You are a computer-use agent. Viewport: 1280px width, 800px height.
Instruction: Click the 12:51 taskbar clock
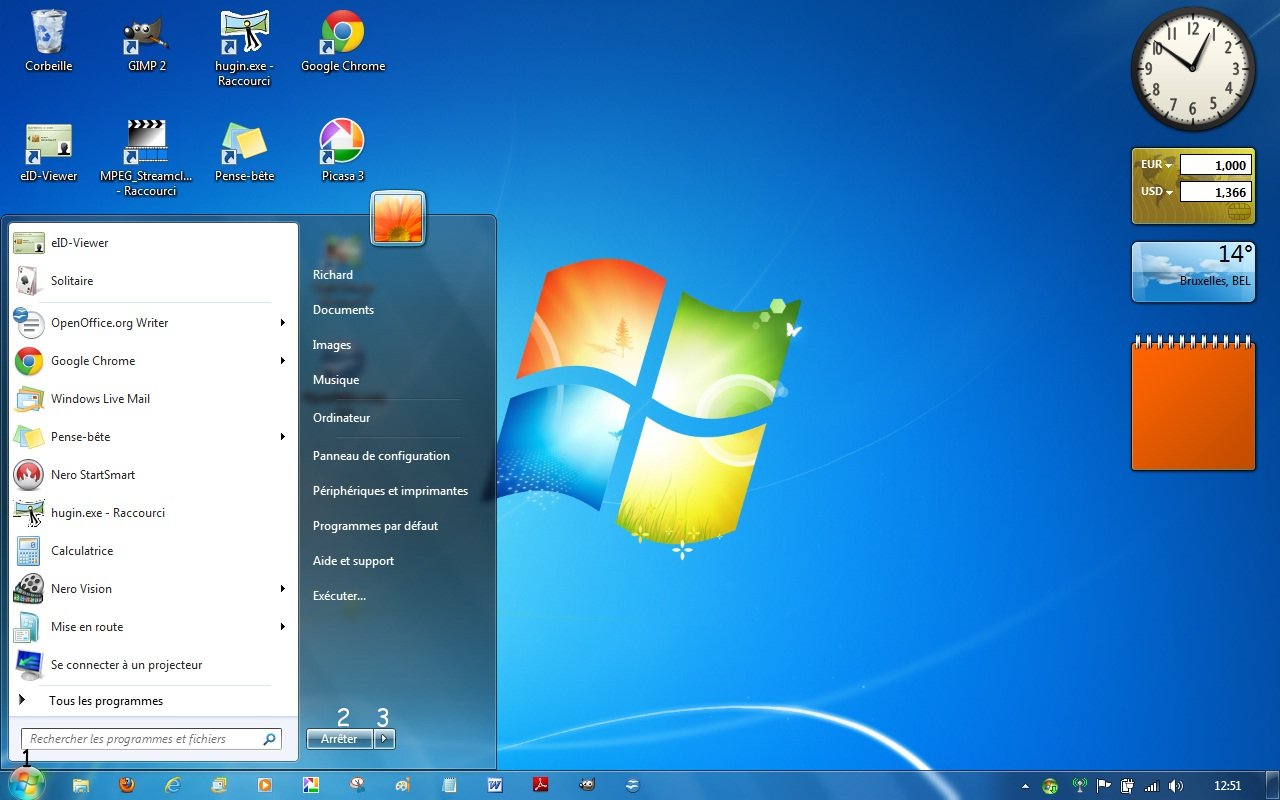(x=1227, y=786)
